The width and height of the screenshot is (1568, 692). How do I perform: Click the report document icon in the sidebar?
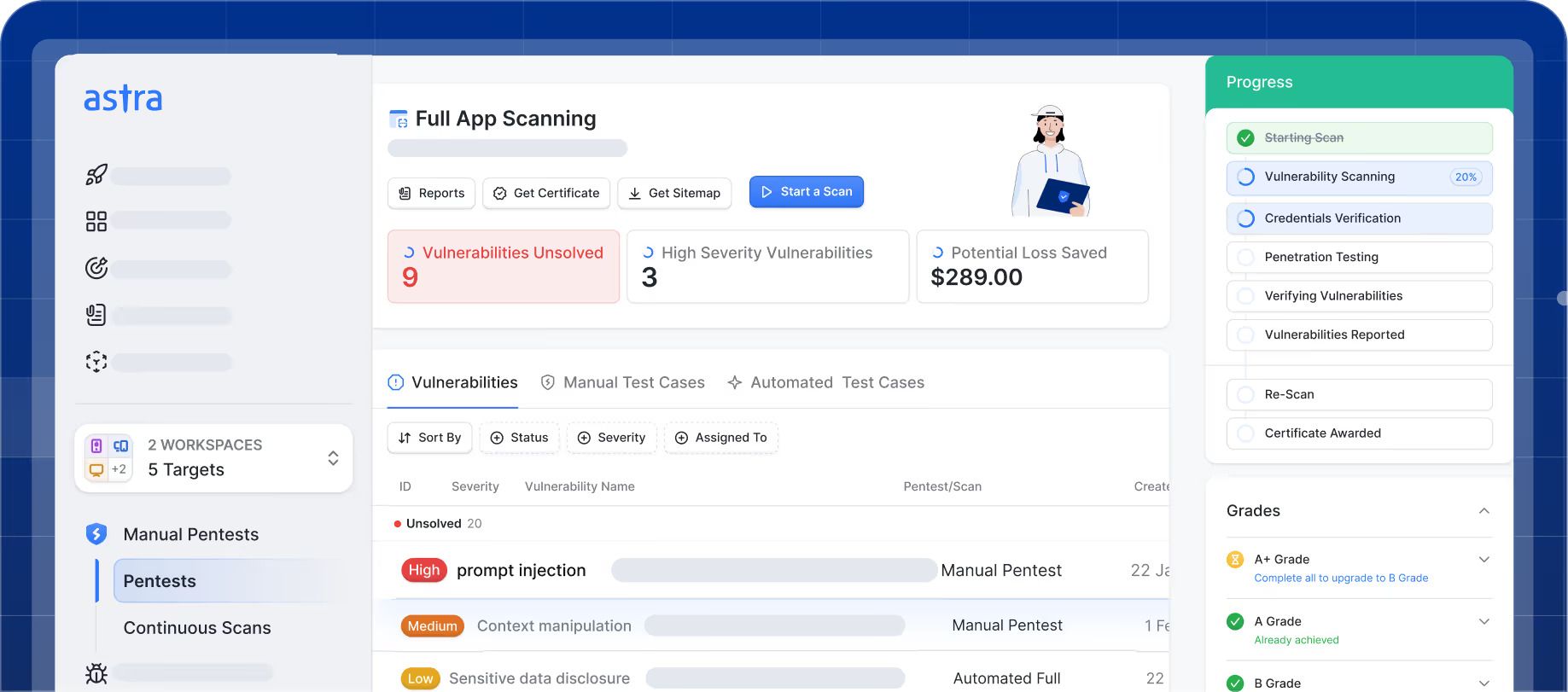click(96, 315)
